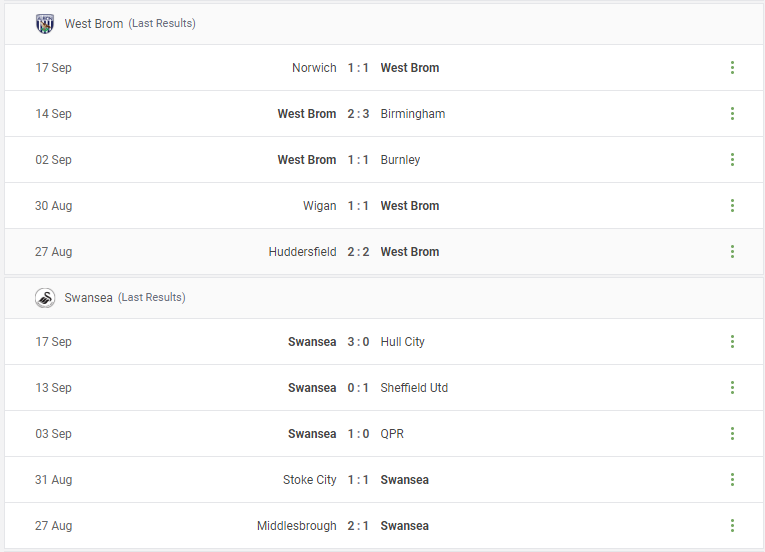The image size is (765, 552).
Task: Open the Birmingham team link
Action: click(x=413, y=114)
